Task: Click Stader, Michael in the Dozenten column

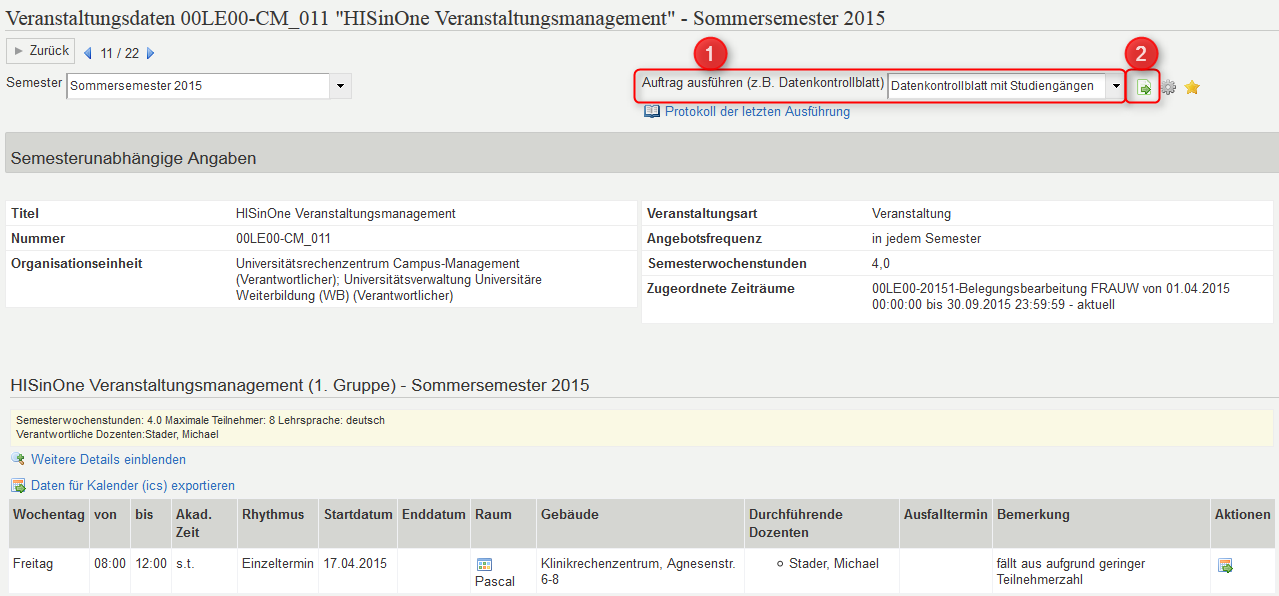Action: tap(834, 564)
